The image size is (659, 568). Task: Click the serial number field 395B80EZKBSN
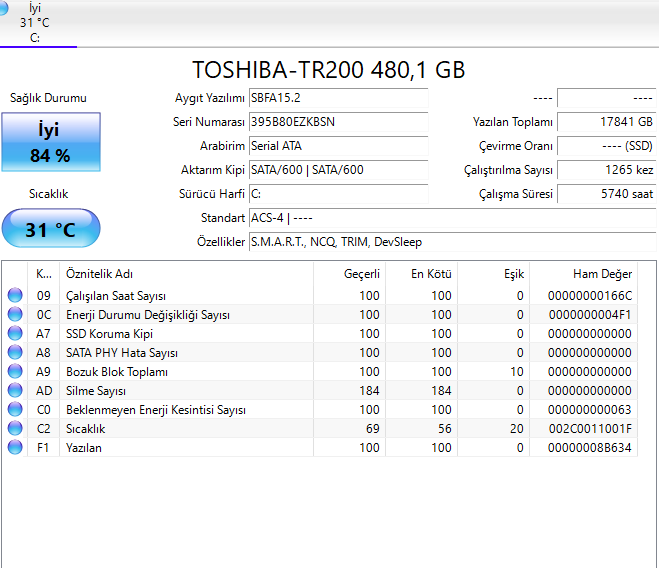click(x=338, y=122)
